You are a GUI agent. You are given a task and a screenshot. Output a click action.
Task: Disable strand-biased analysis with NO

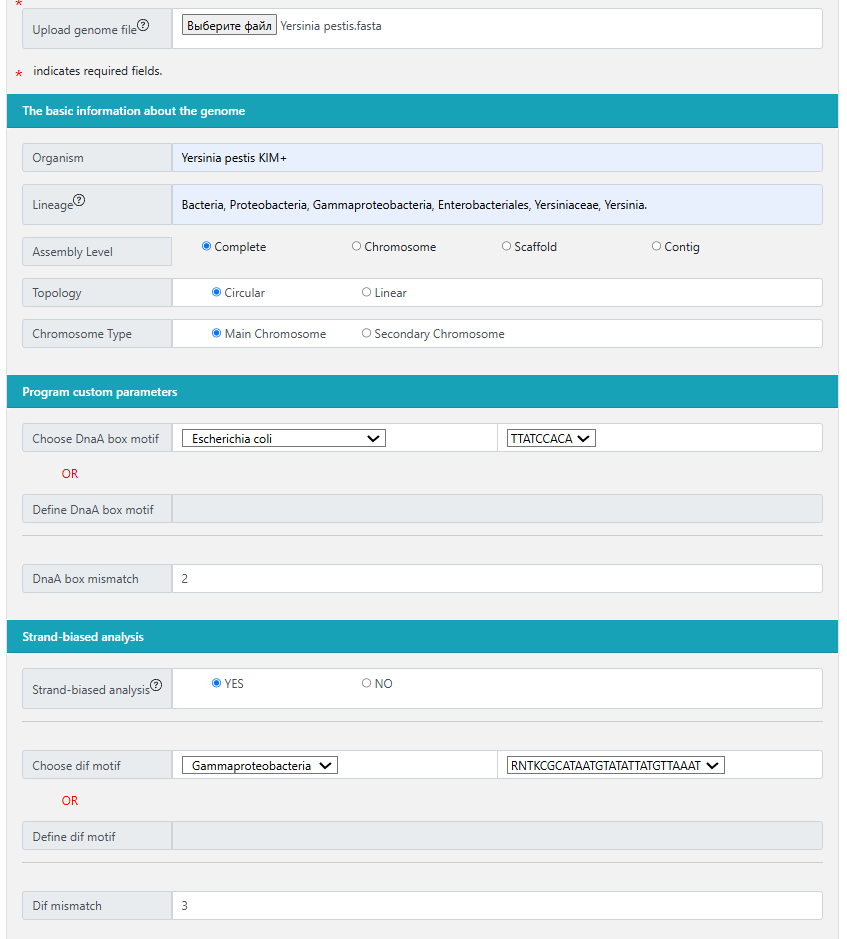[367, 683]
